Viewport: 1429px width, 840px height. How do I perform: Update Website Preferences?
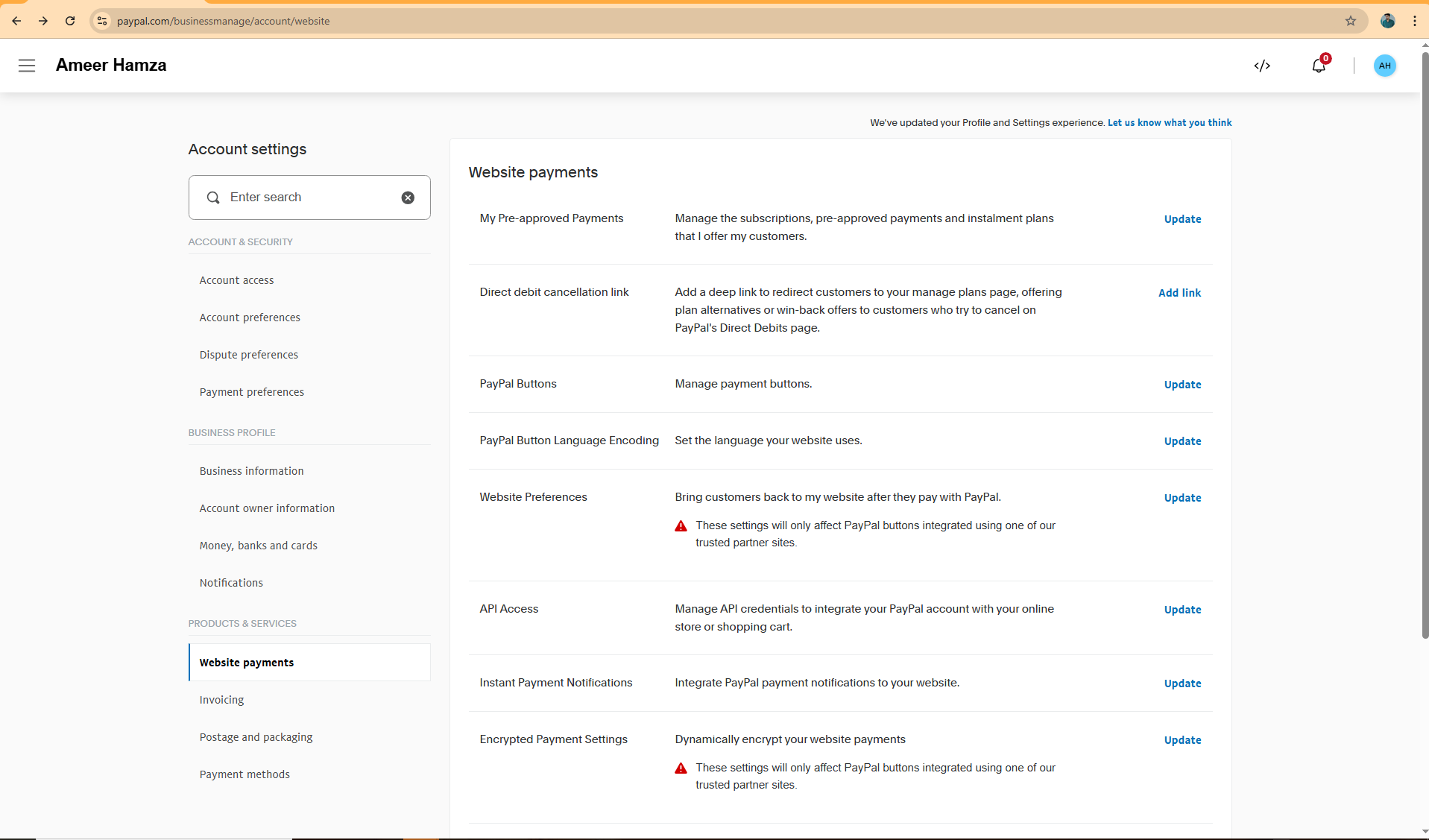(x=1182, y=498)
